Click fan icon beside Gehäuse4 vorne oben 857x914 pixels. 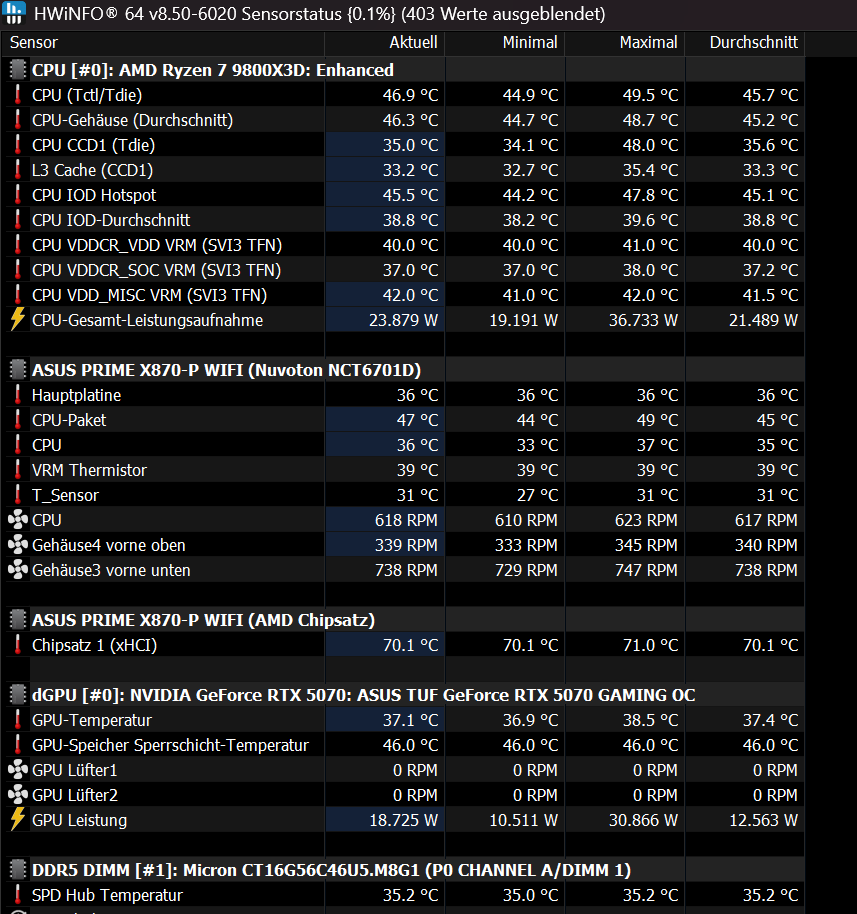coord(18,544)
